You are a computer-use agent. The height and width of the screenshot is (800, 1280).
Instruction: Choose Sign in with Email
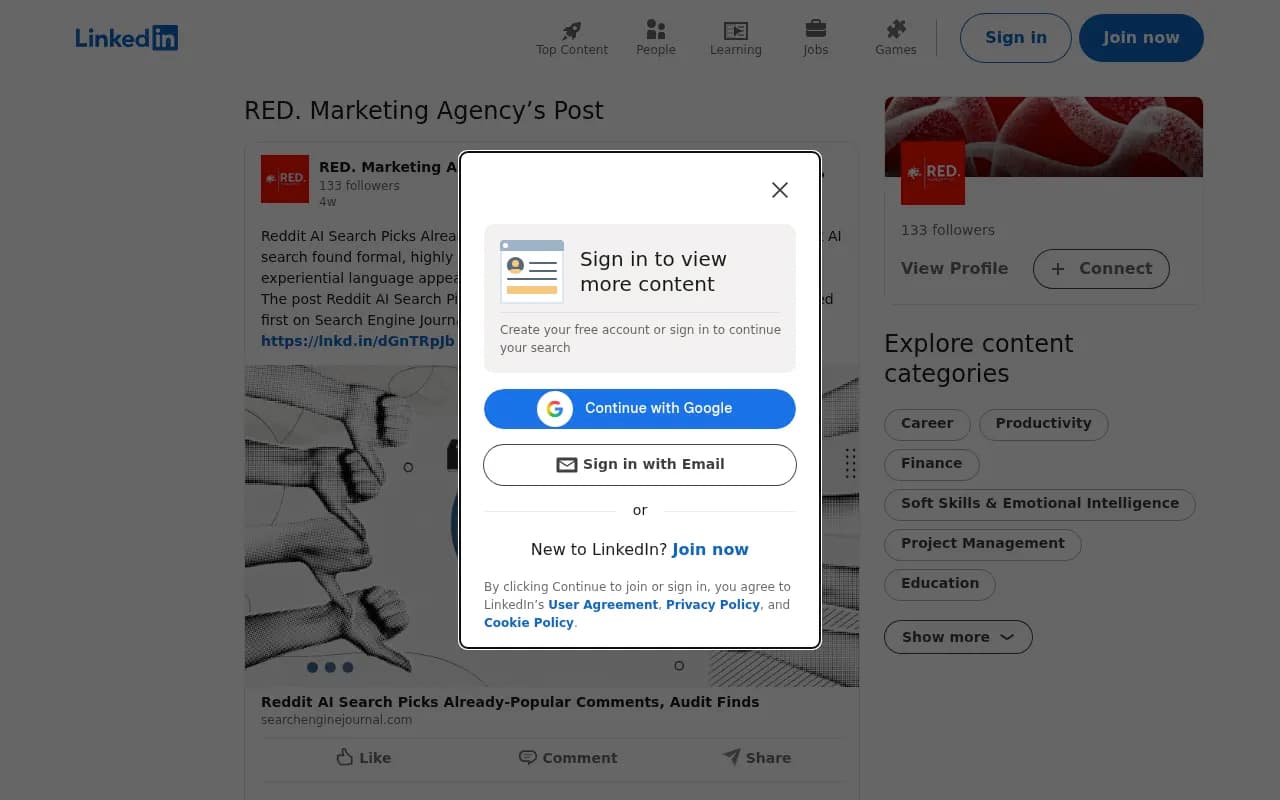pyautogui.click(x=640, y=465)
